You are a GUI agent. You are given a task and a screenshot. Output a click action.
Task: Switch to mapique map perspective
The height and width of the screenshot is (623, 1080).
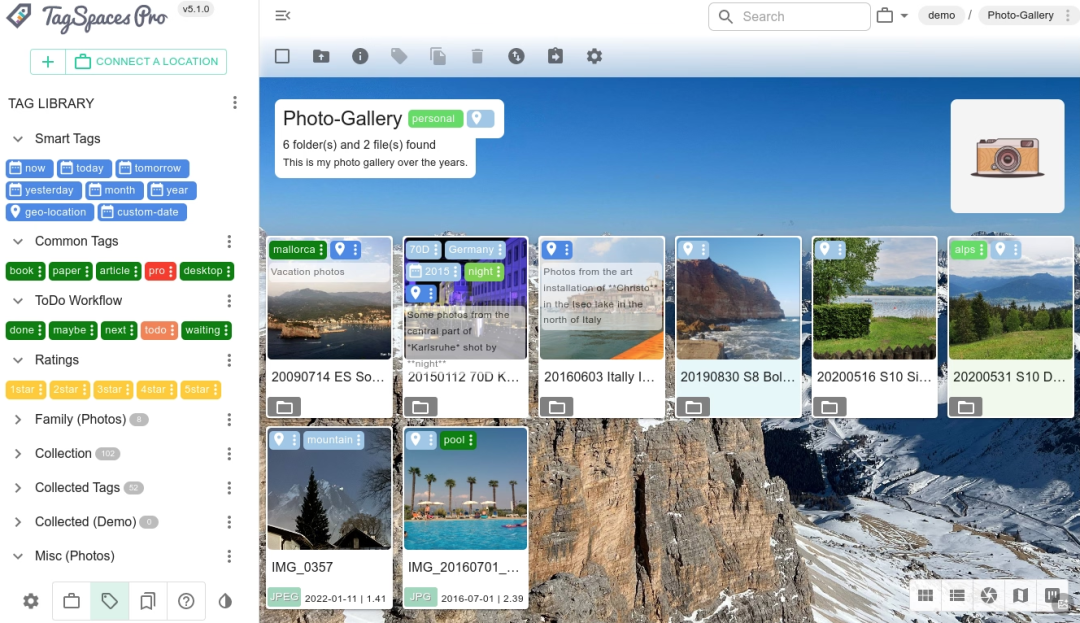pos(1020,595)
